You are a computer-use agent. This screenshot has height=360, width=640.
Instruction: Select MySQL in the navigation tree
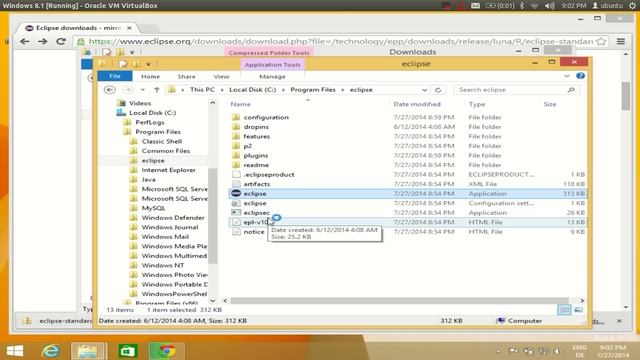pos(153,208)
